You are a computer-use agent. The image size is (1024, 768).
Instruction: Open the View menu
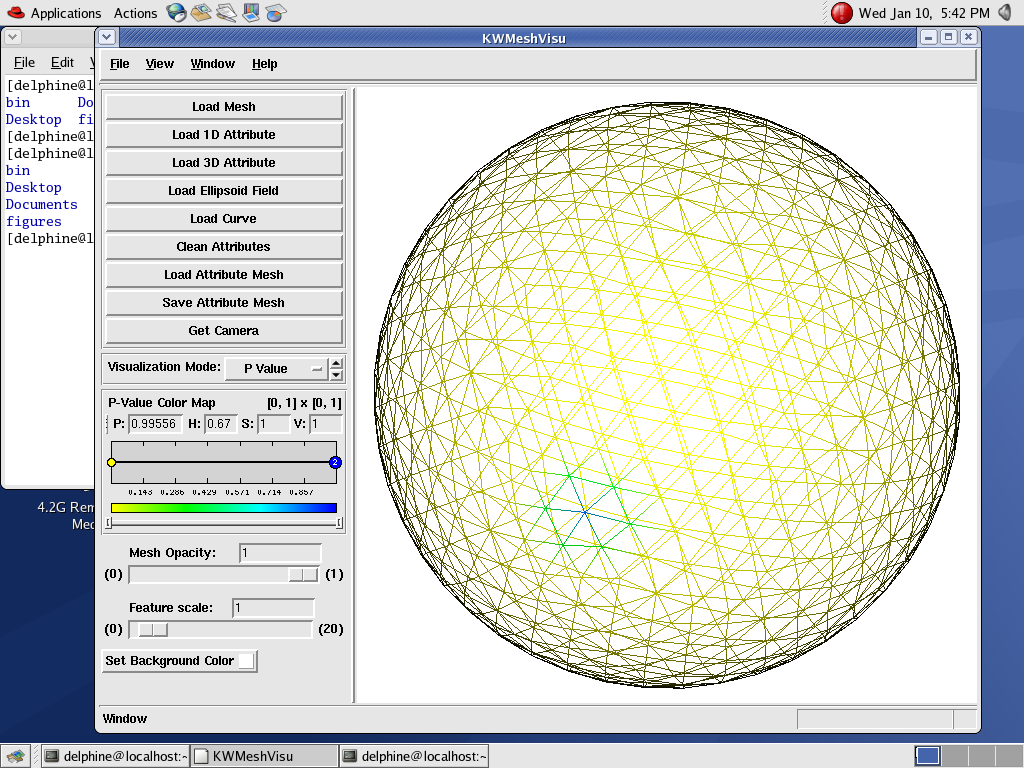159,64
